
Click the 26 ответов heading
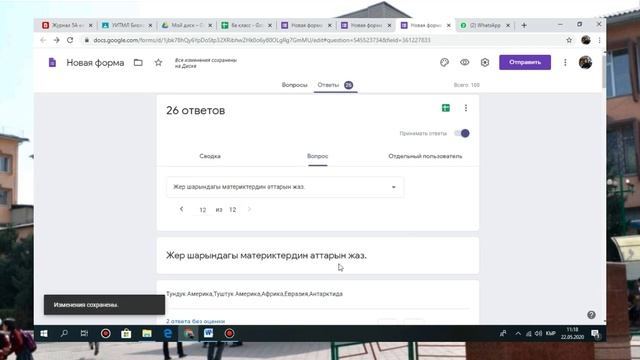196,111
